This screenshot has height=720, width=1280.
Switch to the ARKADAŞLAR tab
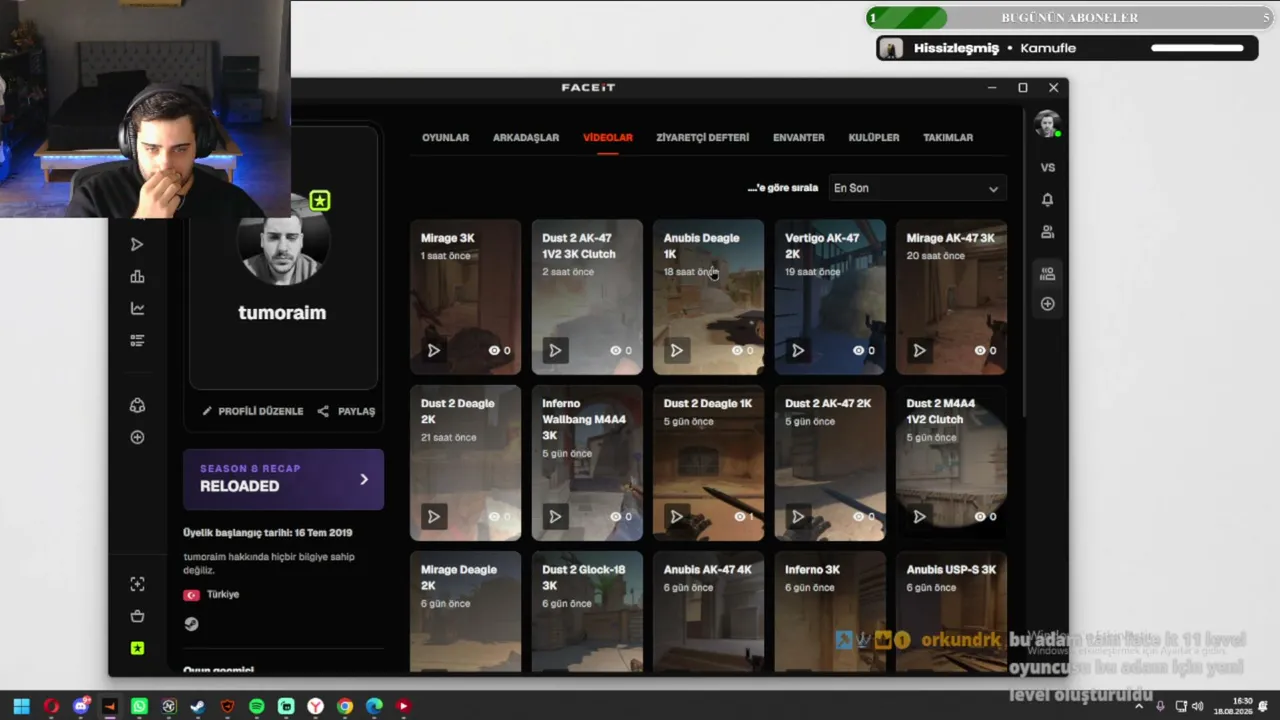(x=526, y=138)
